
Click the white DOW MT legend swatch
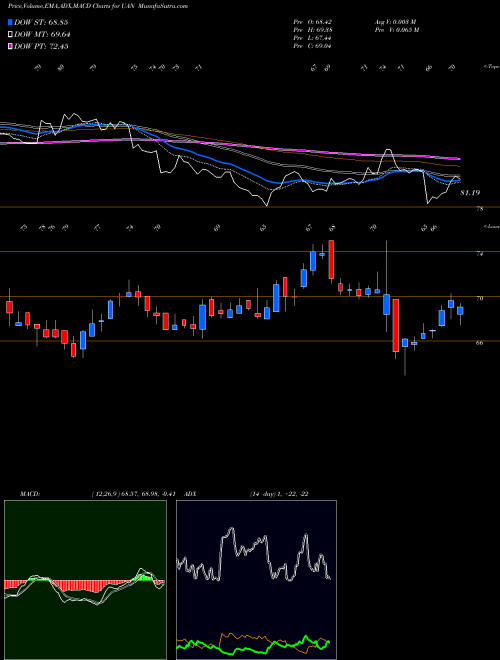[10, 35]
